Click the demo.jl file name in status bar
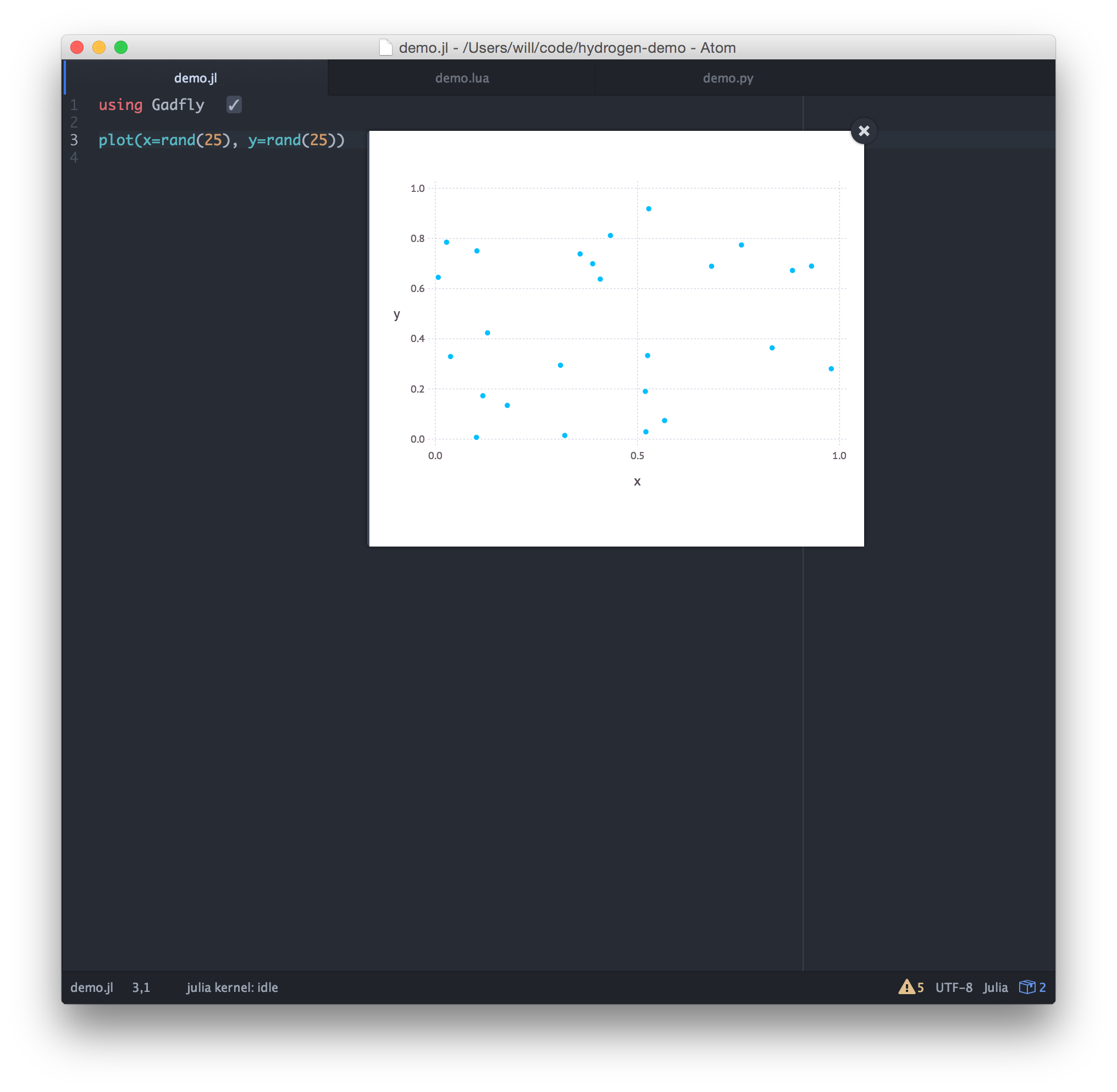The height and width of the screenshot is (1092, 1117). click(92, 987)
